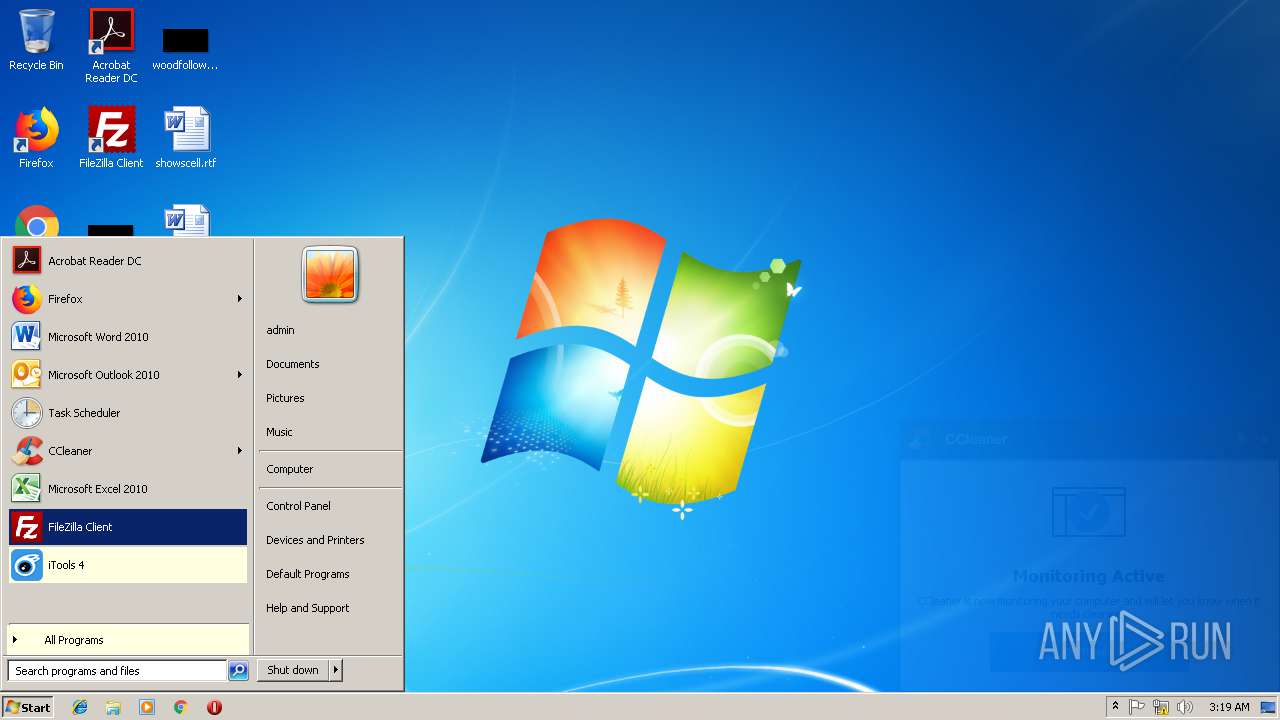Click the 3:19 AM clock
Image resolution: width=1280 pixels, height=720 pixels.
pos(1229,707)
